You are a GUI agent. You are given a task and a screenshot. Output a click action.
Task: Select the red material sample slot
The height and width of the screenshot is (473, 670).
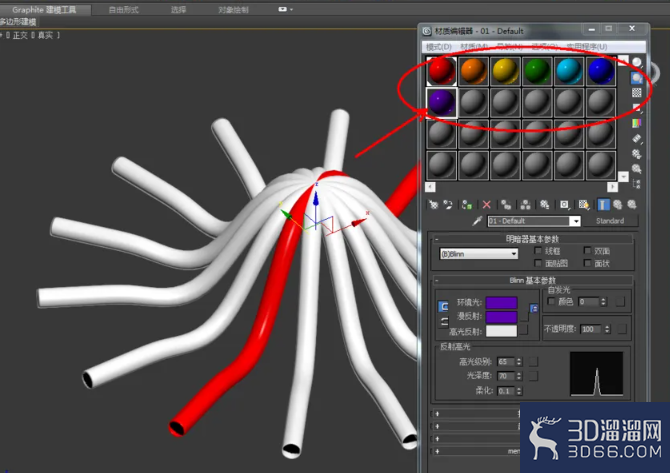click(x=441, y=71)
